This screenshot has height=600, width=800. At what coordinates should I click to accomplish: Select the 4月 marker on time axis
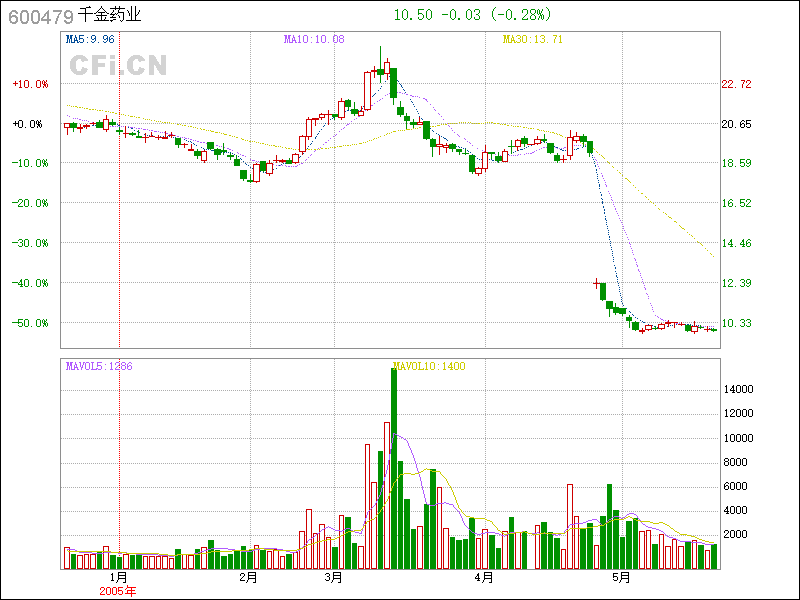point(484,577)
